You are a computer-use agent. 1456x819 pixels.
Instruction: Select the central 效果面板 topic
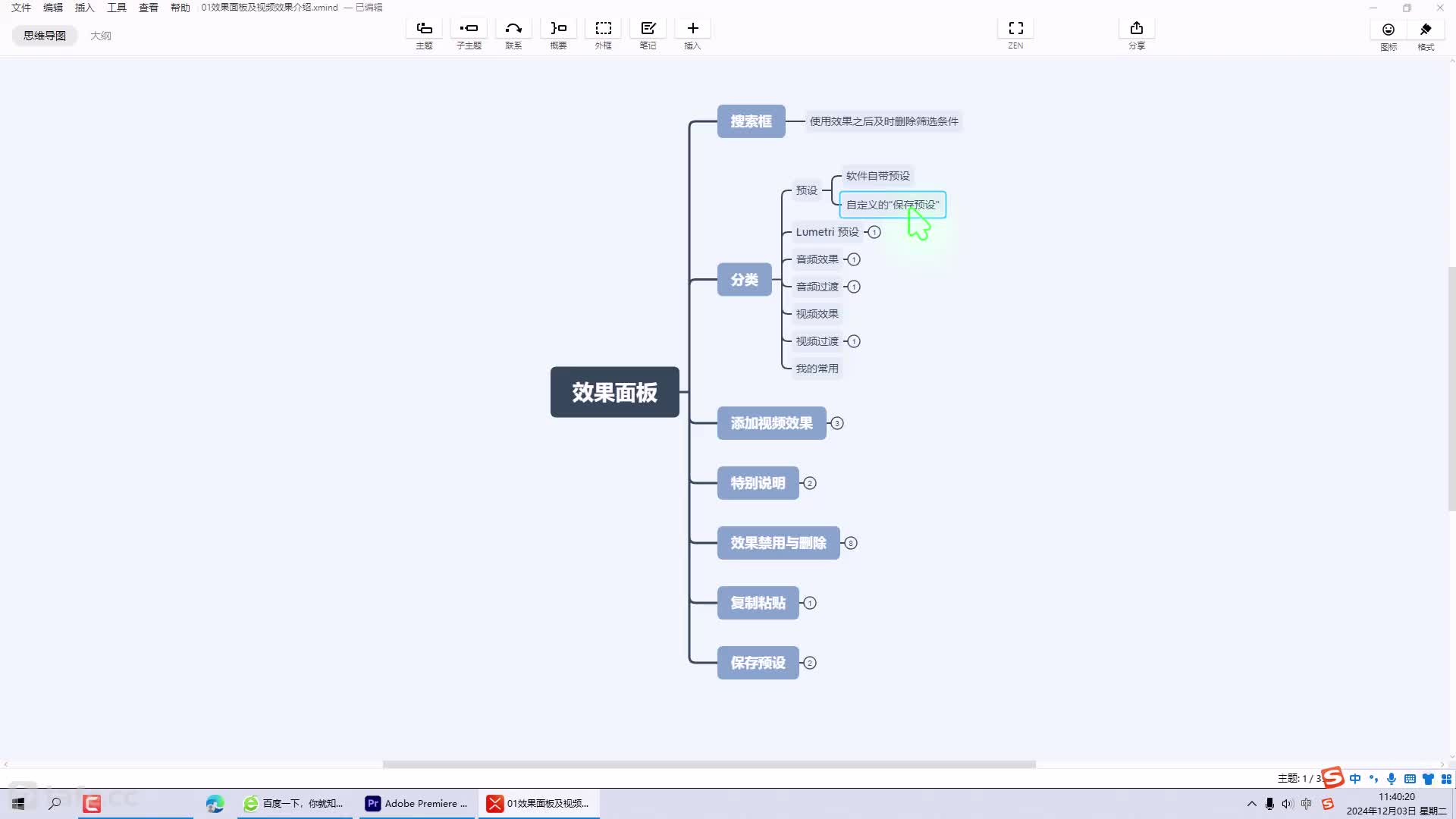(x=614, y=392)
